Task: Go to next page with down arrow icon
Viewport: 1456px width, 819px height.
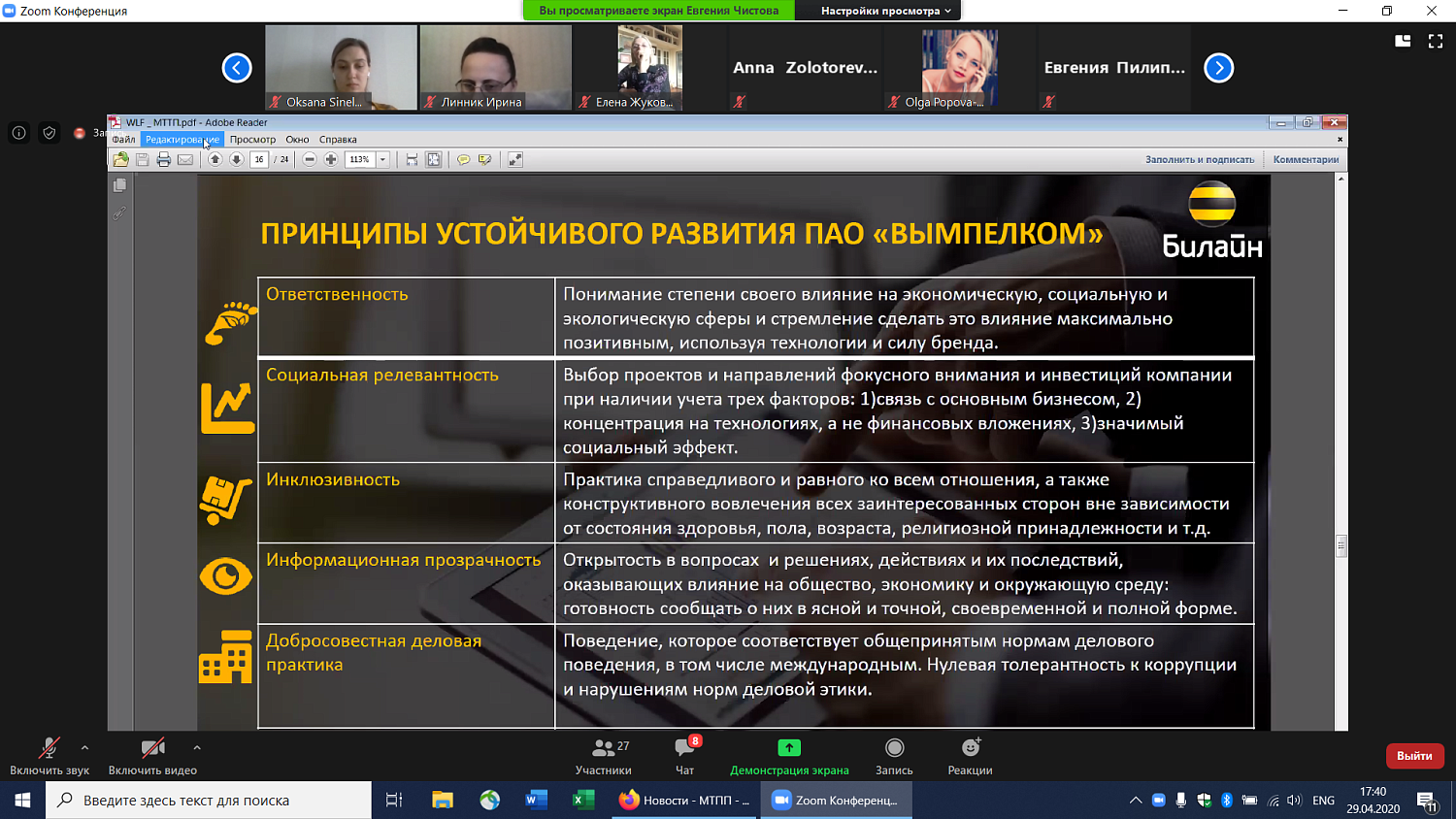Action: [x=236, y=159]
